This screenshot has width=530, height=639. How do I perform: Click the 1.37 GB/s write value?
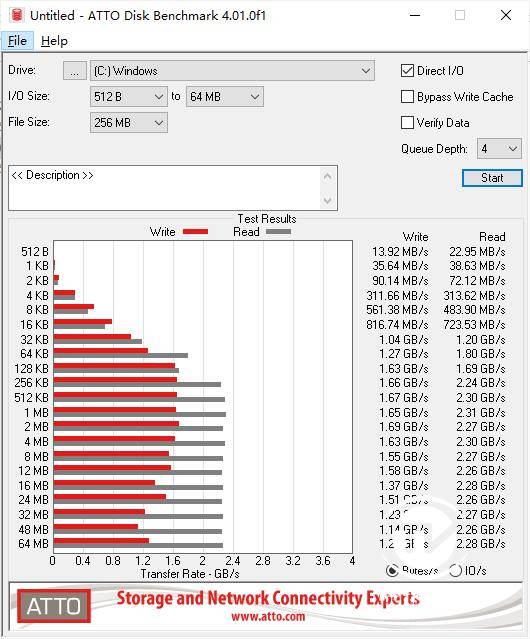(x=404, y=485)
